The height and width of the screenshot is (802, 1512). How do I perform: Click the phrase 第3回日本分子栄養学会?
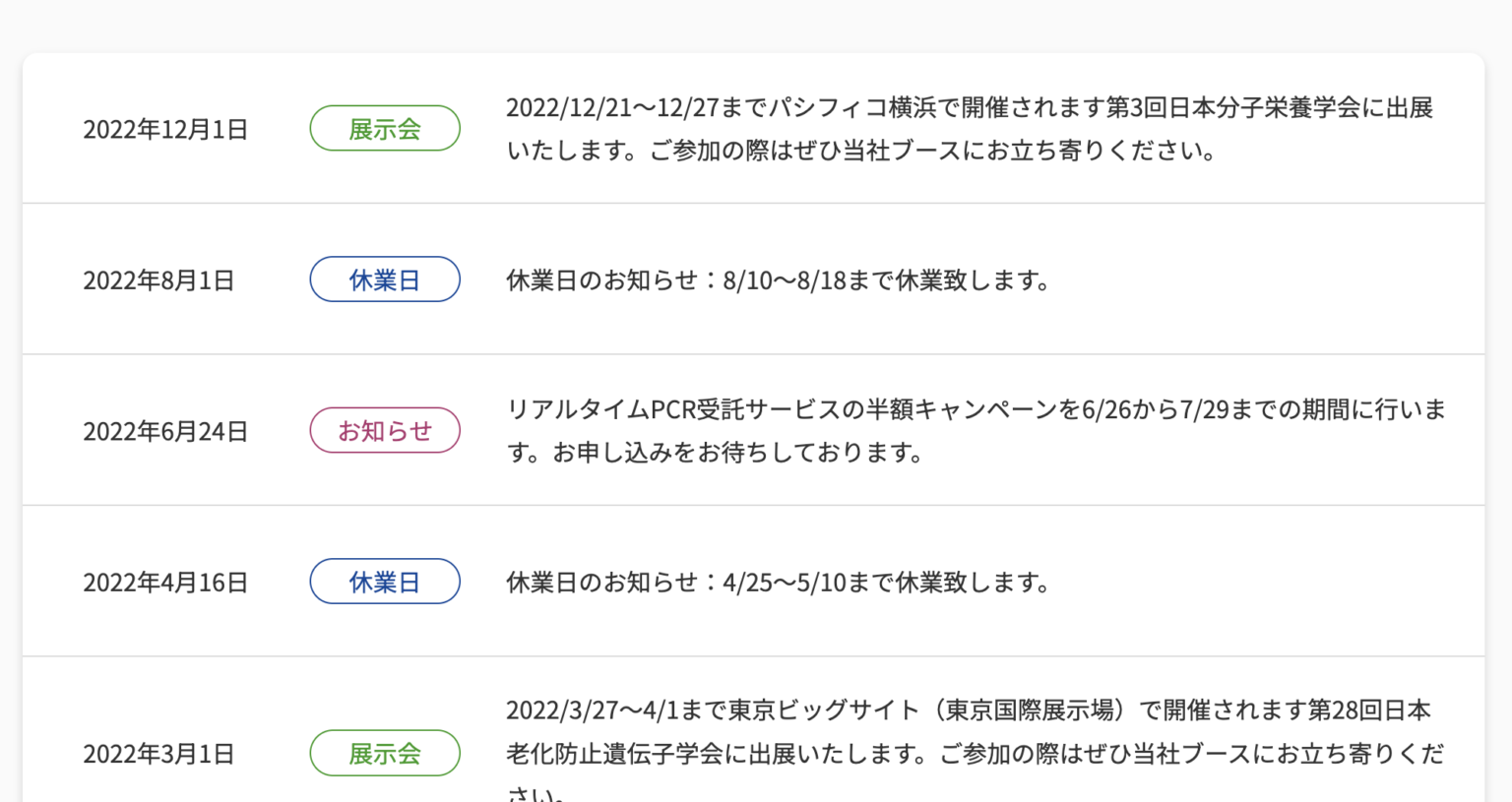coord(1233,107)
